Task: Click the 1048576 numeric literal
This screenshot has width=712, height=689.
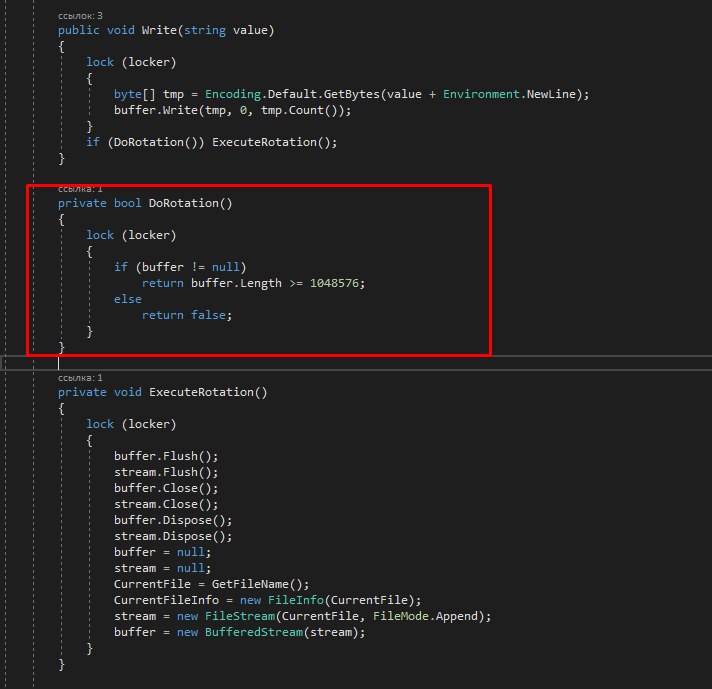Action: pos(334,283)
